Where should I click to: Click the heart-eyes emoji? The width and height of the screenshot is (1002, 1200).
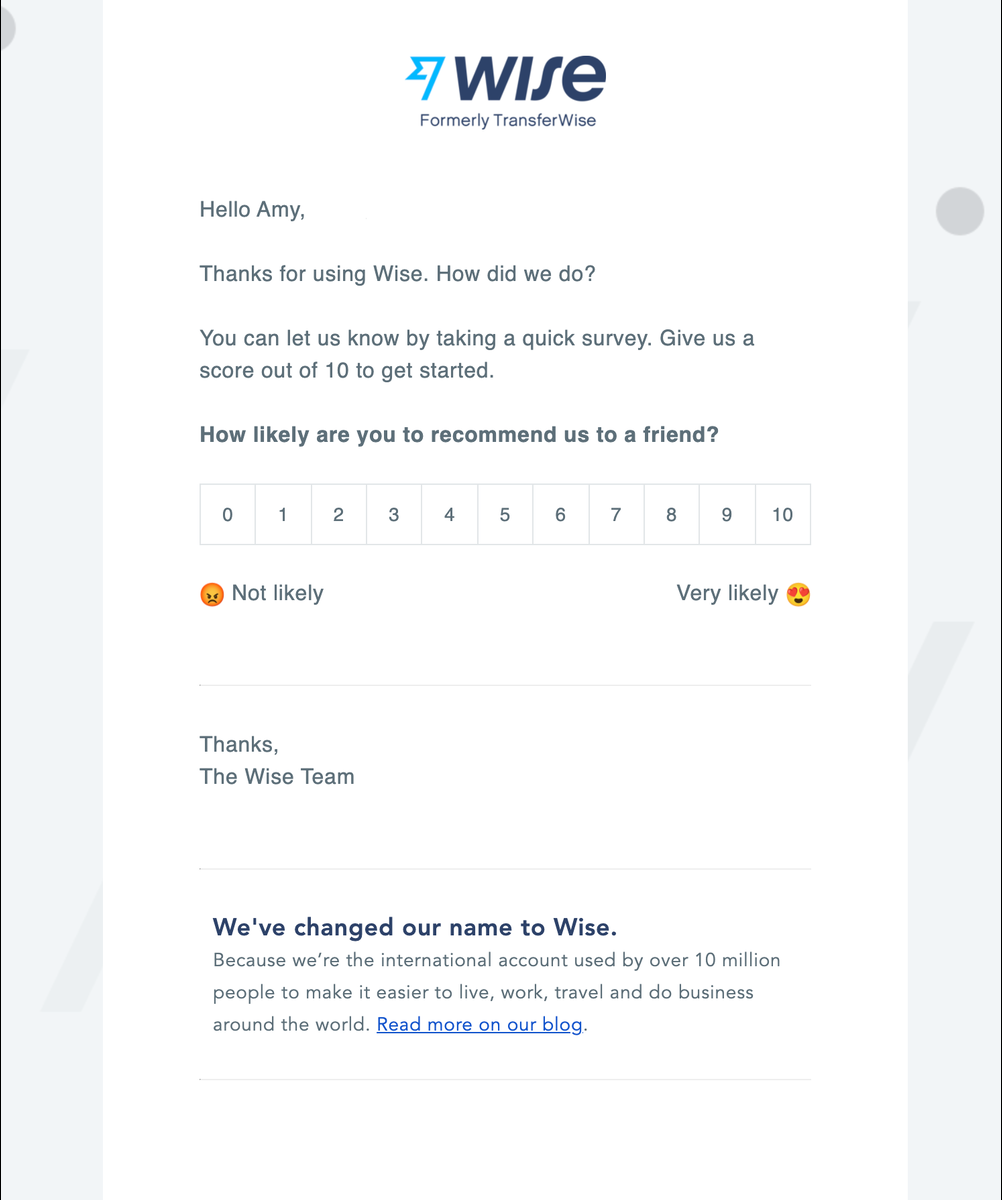click(798, 595)
